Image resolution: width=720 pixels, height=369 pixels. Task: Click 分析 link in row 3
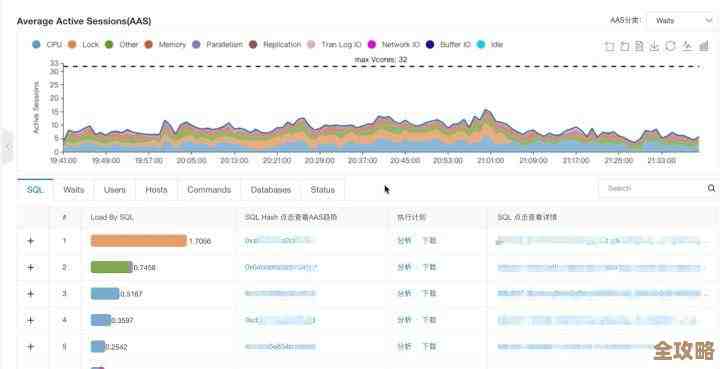point(405,293)
